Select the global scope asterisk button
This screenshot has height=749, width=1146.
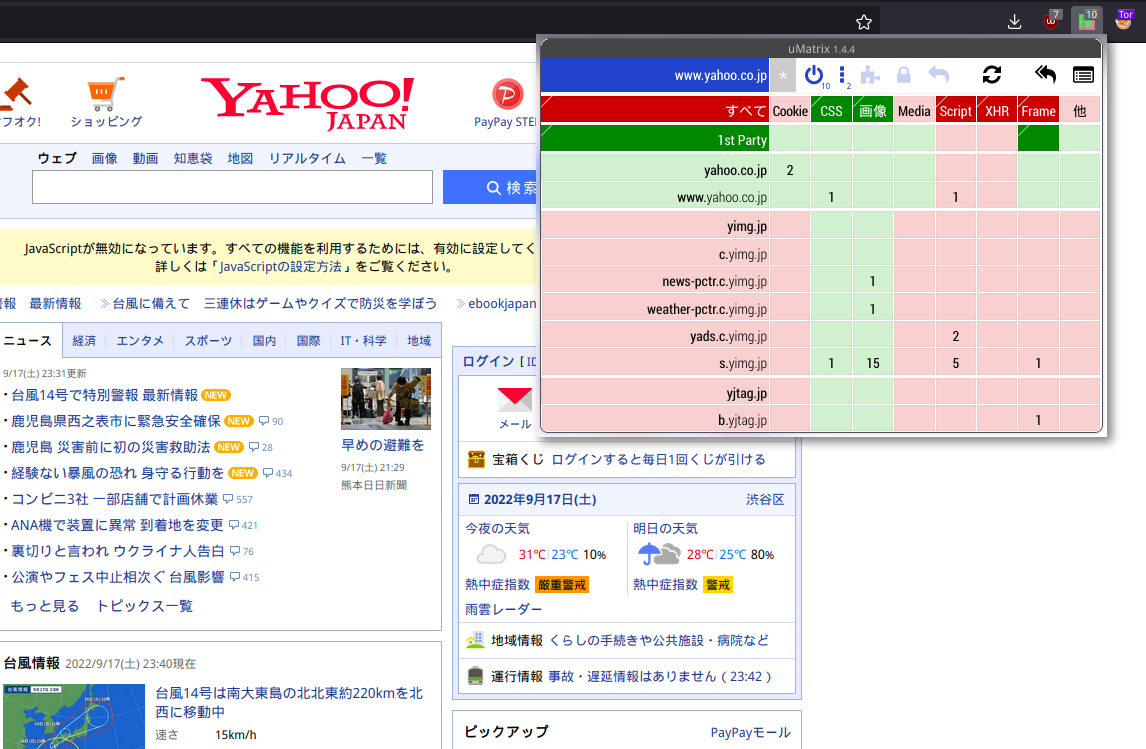pos(783,75)
